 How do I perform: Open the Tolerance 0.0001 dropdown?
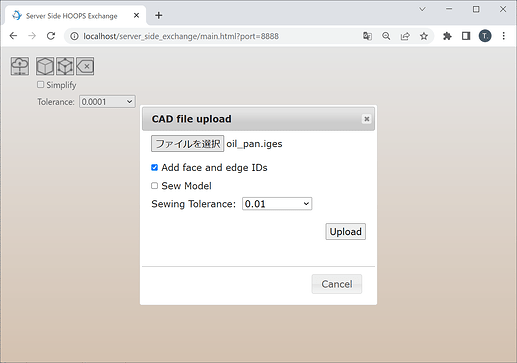[x=107, y=102]
